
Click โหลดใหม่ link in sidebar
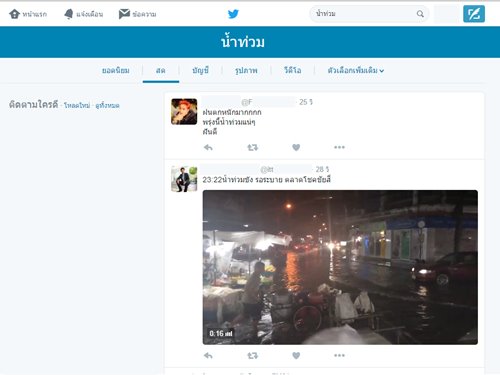tap(77, 105)
